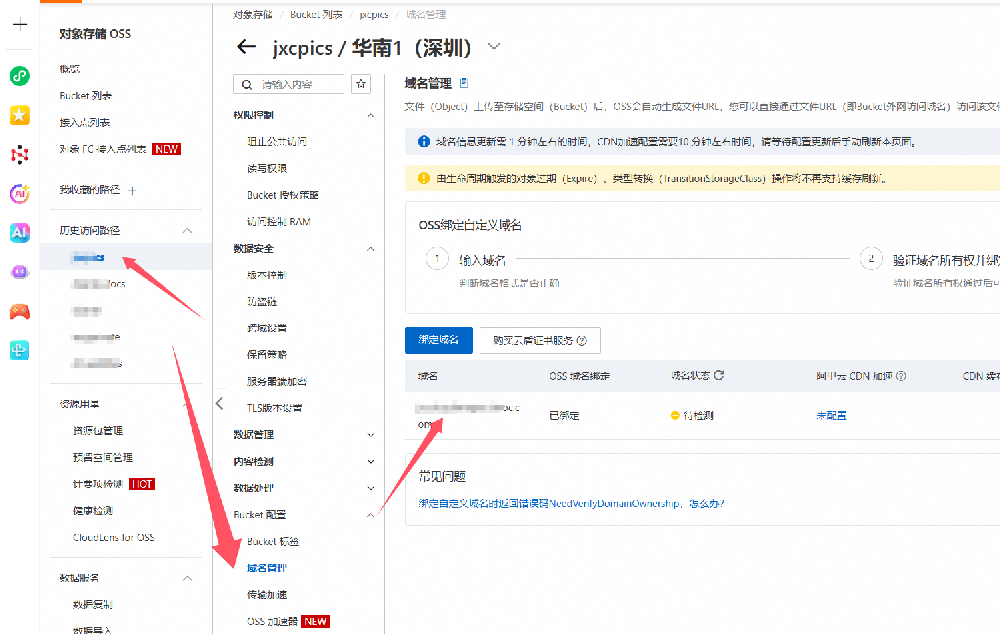The width and height of the screenshot is (1000, 634).
Task: Click the help icon beside 阿里云 CDN 加速
Action: pyautogui.click(x=901, y=376)
